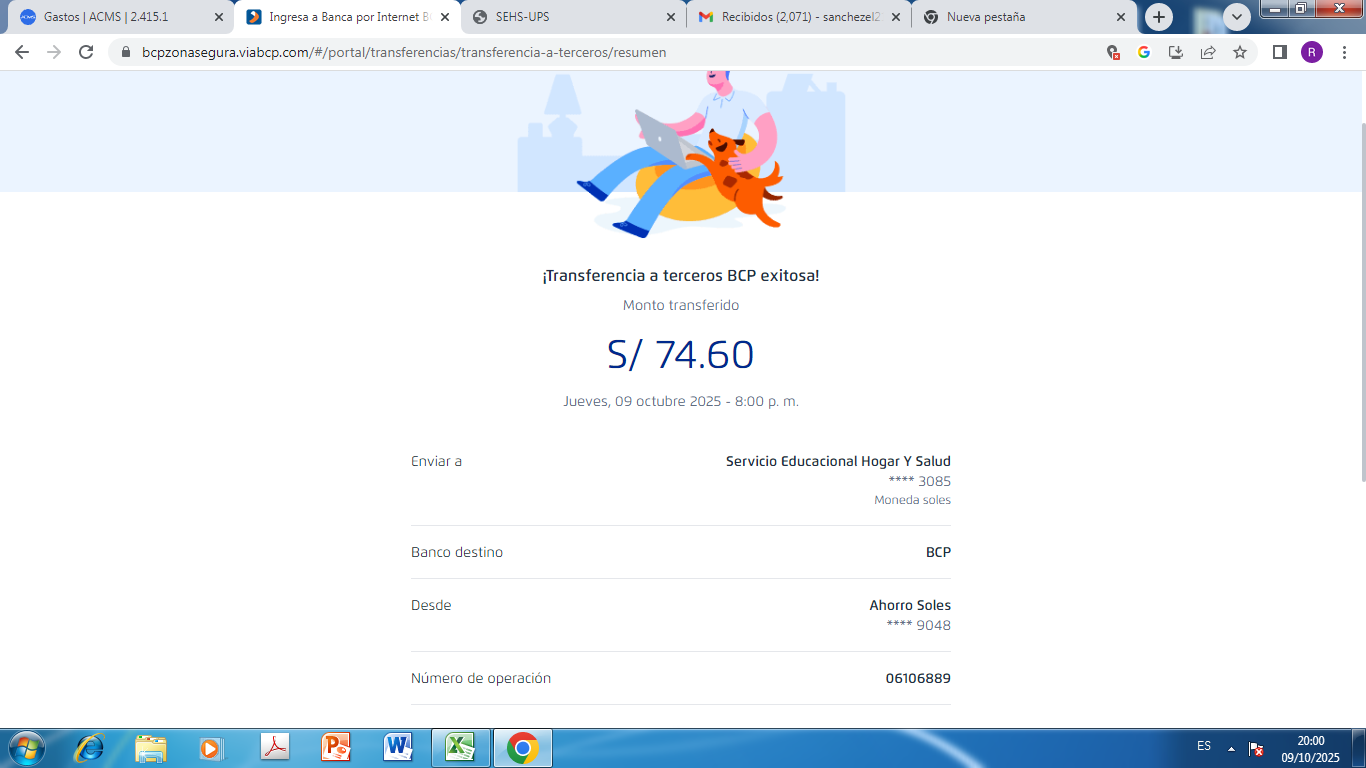The image size is (1366, 768).
Task: Close the SEHS-UPS tab
Action: pos(672,17)
